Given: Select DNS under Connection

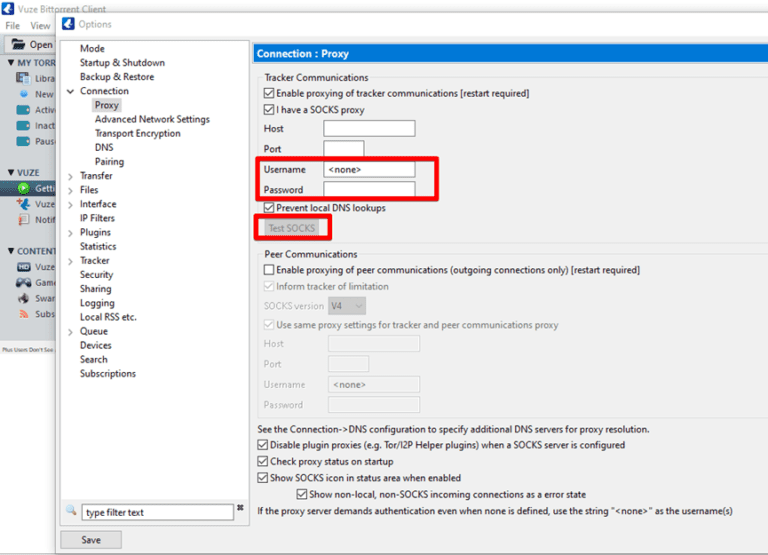Looking at the screenshot, I should pyautogui.click(x=104, y=147).
